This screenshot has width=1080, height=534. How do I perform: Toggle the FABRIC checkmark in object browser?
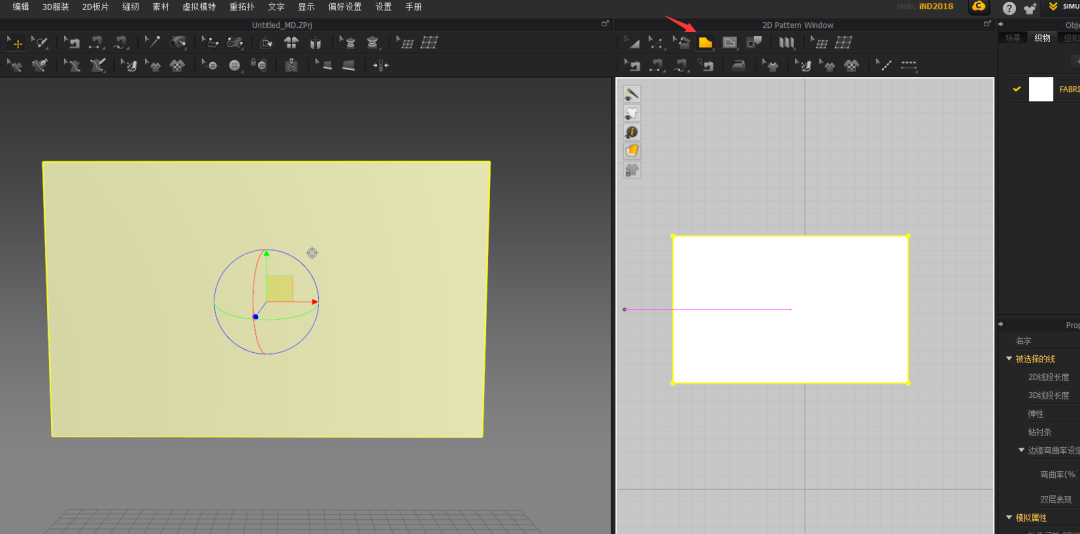tap(1017, 89)
